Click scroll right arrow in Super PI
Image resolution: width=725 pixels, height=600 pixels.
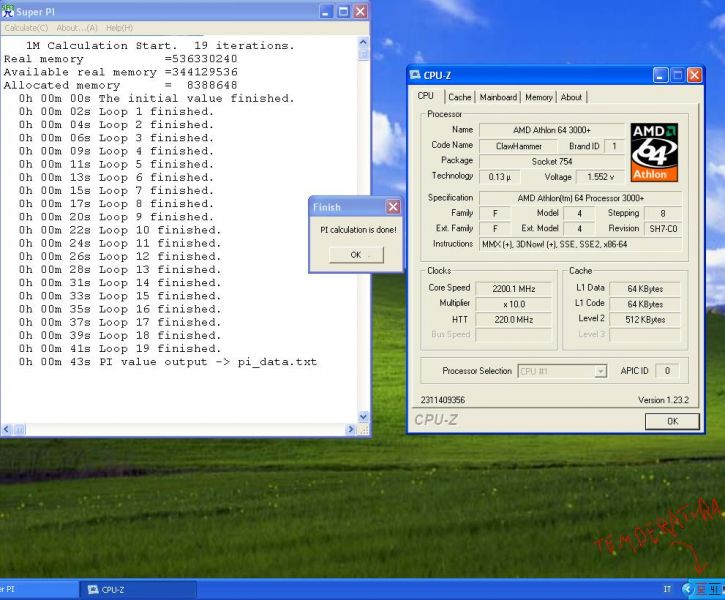[x=351, y=429]
